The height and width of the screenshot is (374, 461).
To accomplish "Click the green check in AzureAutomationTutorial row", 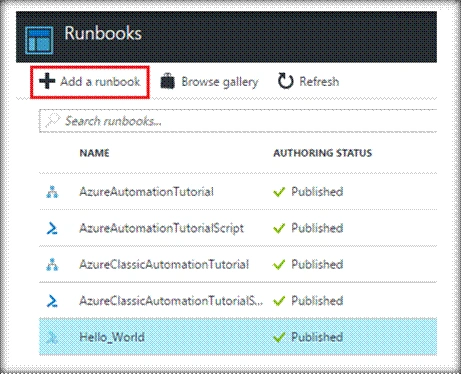I will click(x=279, y=192).
